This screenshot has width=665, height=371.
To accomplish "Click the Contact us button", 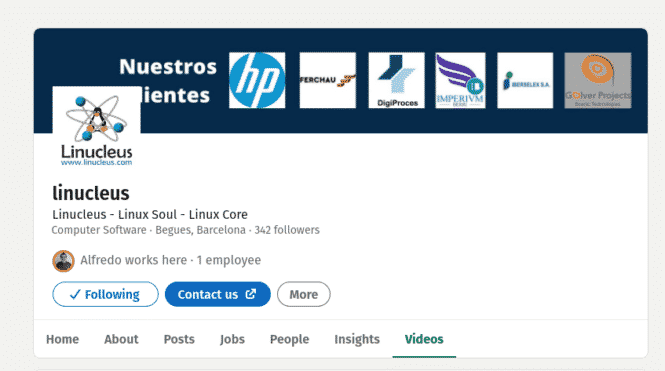I will [218, 294].
